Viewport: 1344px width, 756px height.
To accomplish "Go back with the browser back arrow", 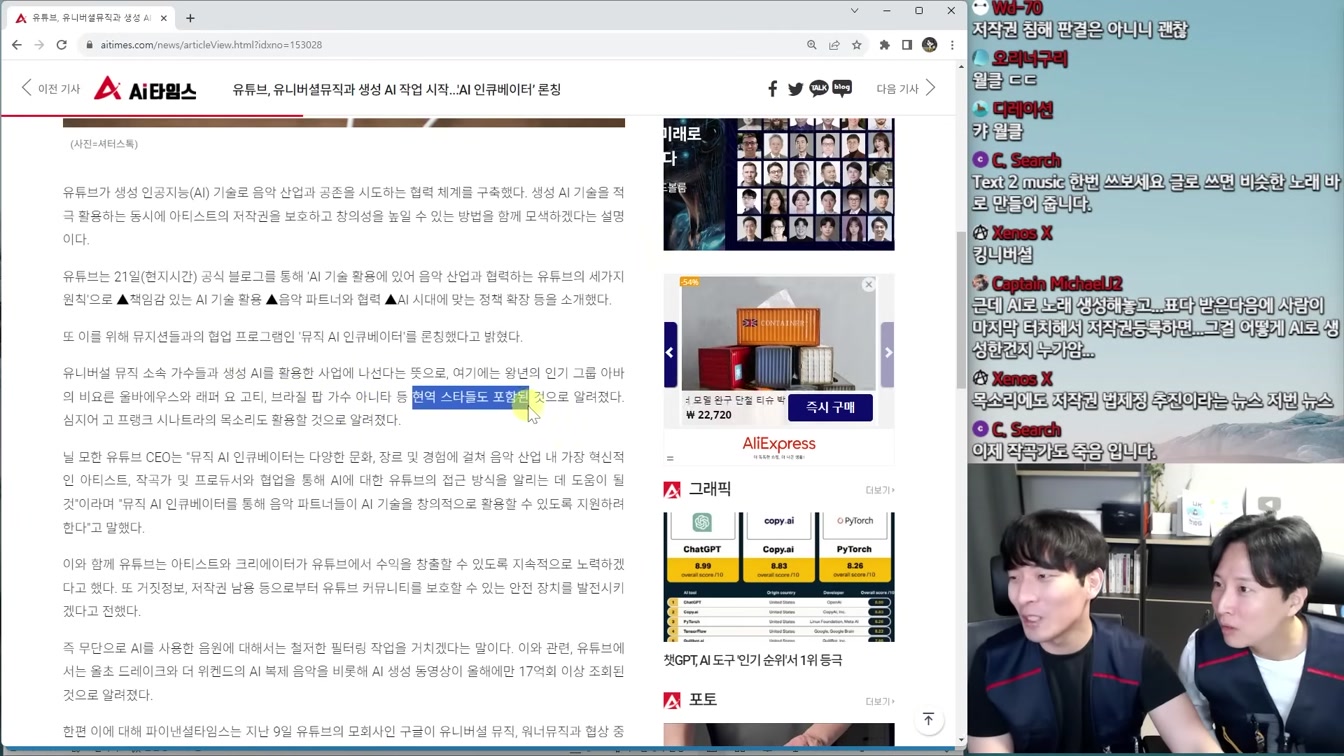I will tap(16, 45).
